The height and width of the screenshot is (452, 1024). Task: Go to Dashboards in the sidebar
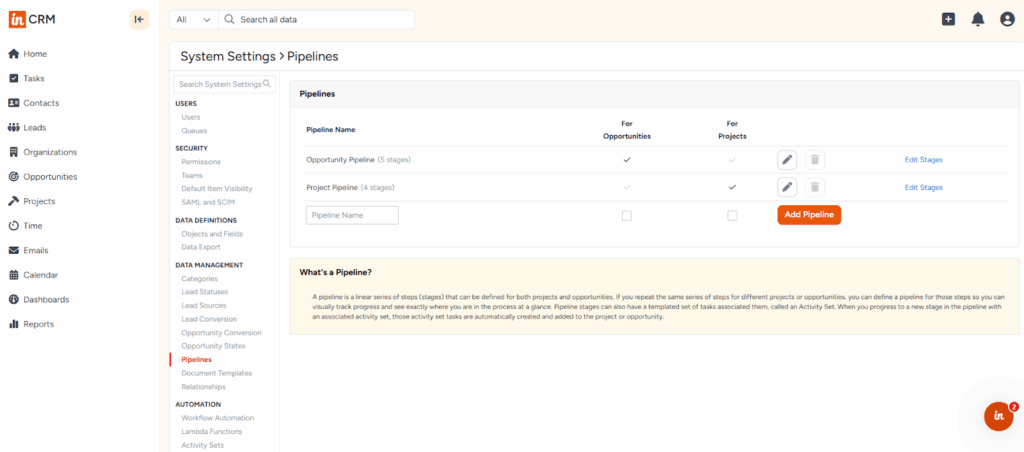click(x=46, y=299)
